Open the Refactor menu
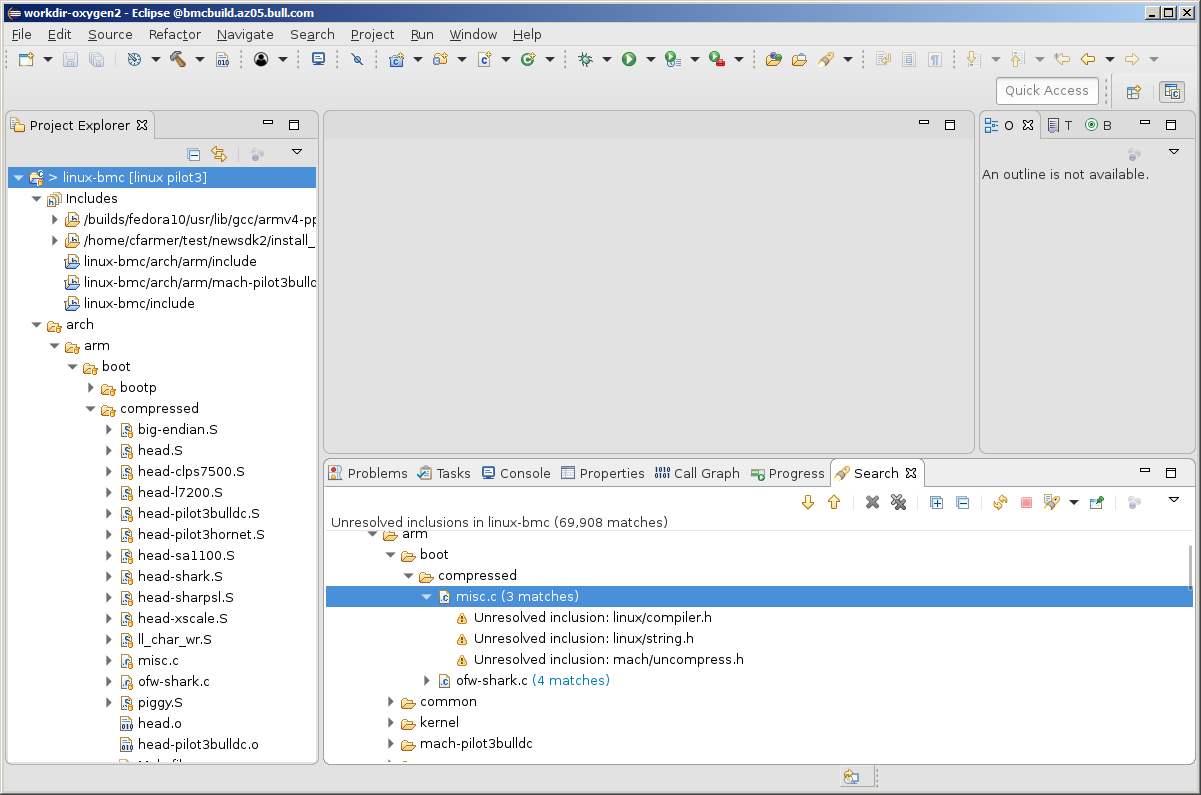 174,34
